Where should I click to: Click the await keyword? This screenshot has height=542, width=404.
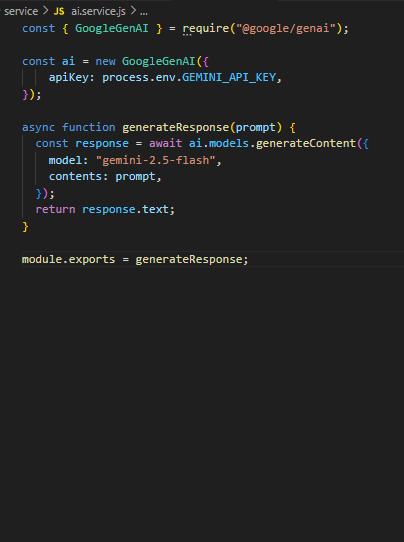pyautogui.click(x=165, y=143)
